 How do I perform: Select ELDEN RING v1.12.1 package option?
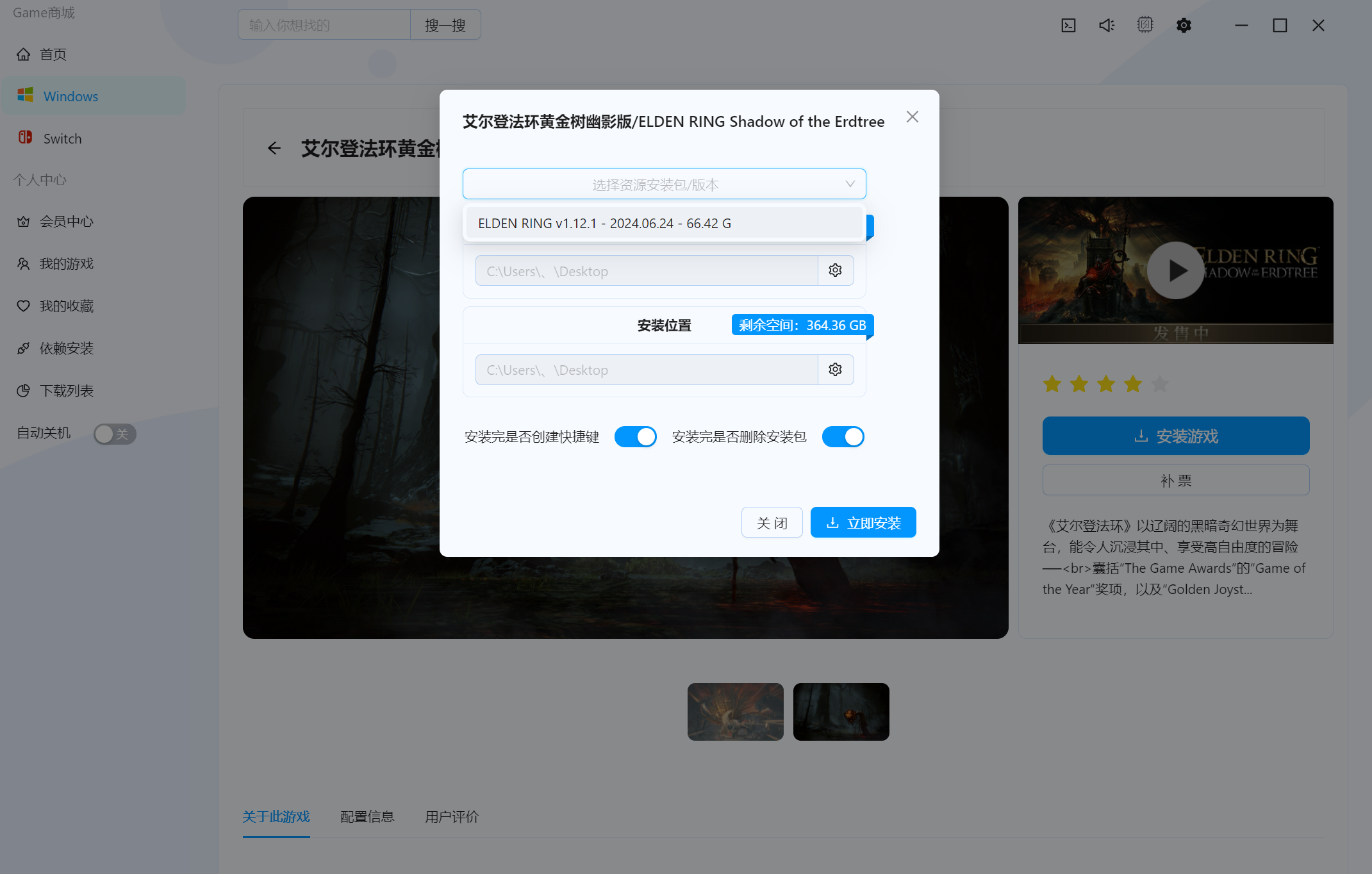(x=665, y=223)
